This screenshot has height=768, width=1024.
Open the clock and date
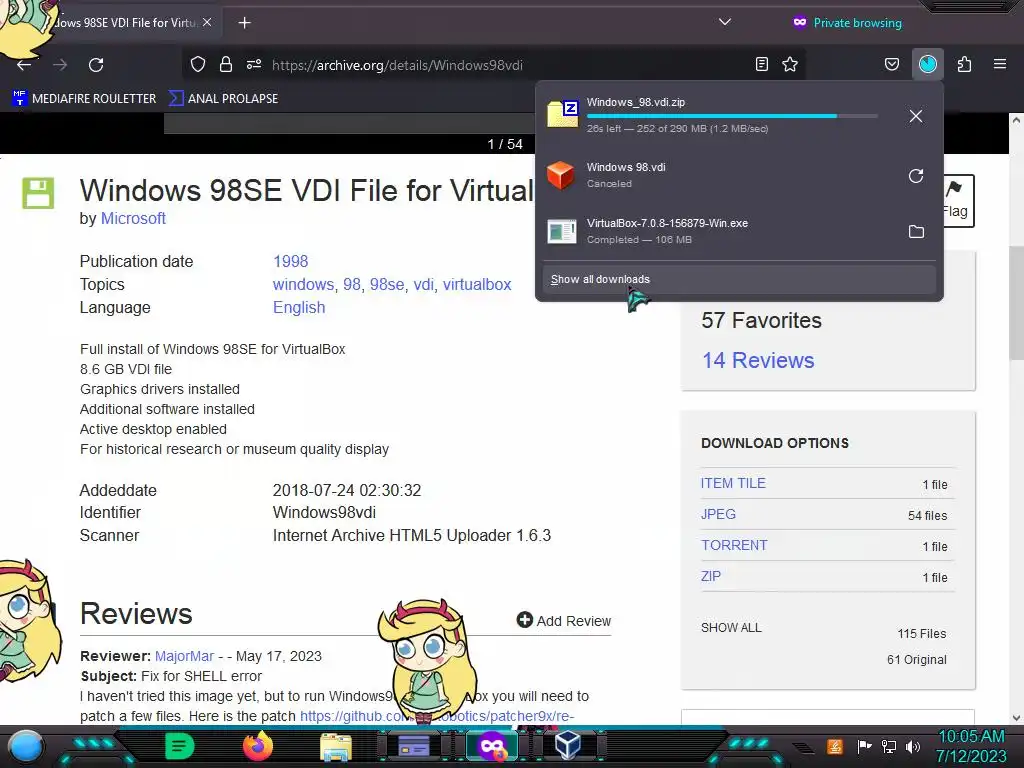pyautogui.click(x=971, y=746)
